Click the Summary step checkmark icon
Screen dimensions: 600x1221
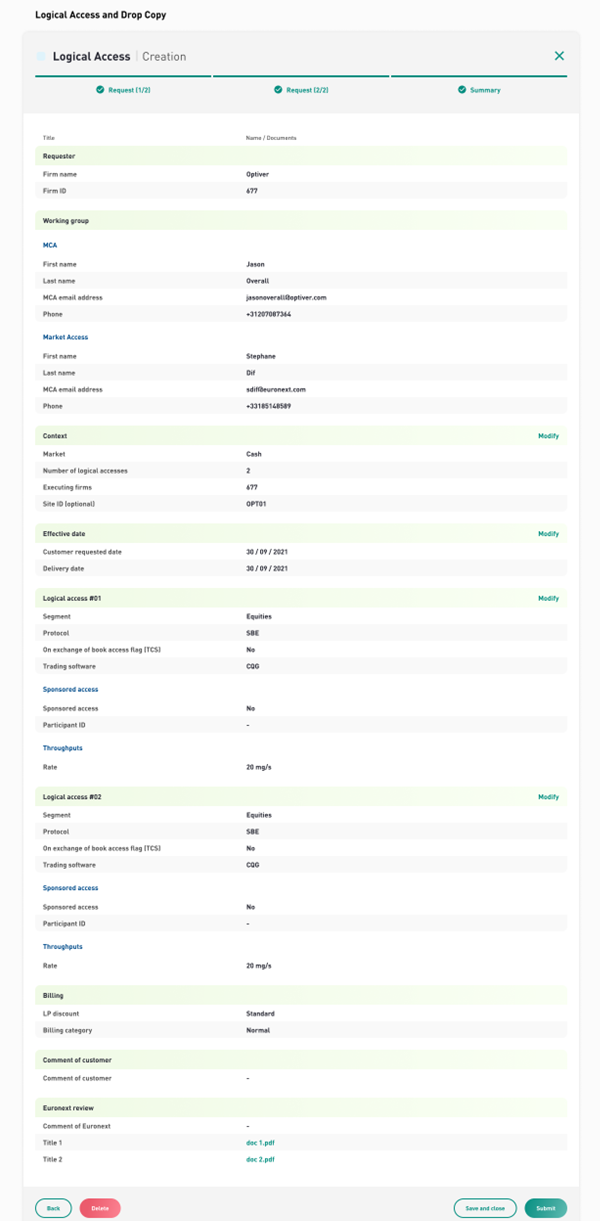click(462, 90)
